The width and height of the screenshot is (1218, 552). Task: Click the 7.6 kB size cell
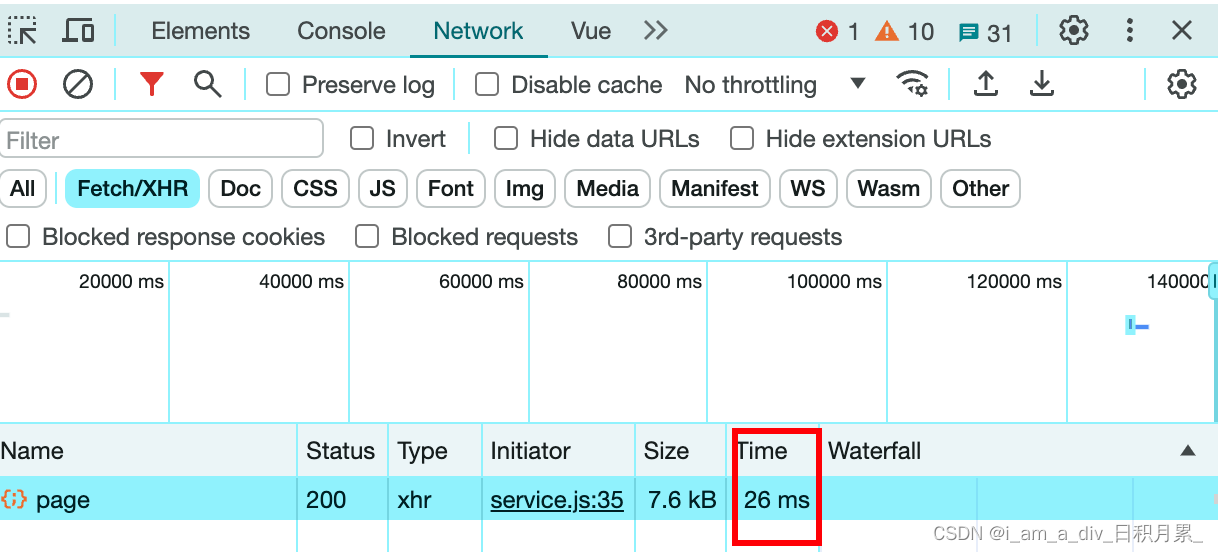click(680, 499)
